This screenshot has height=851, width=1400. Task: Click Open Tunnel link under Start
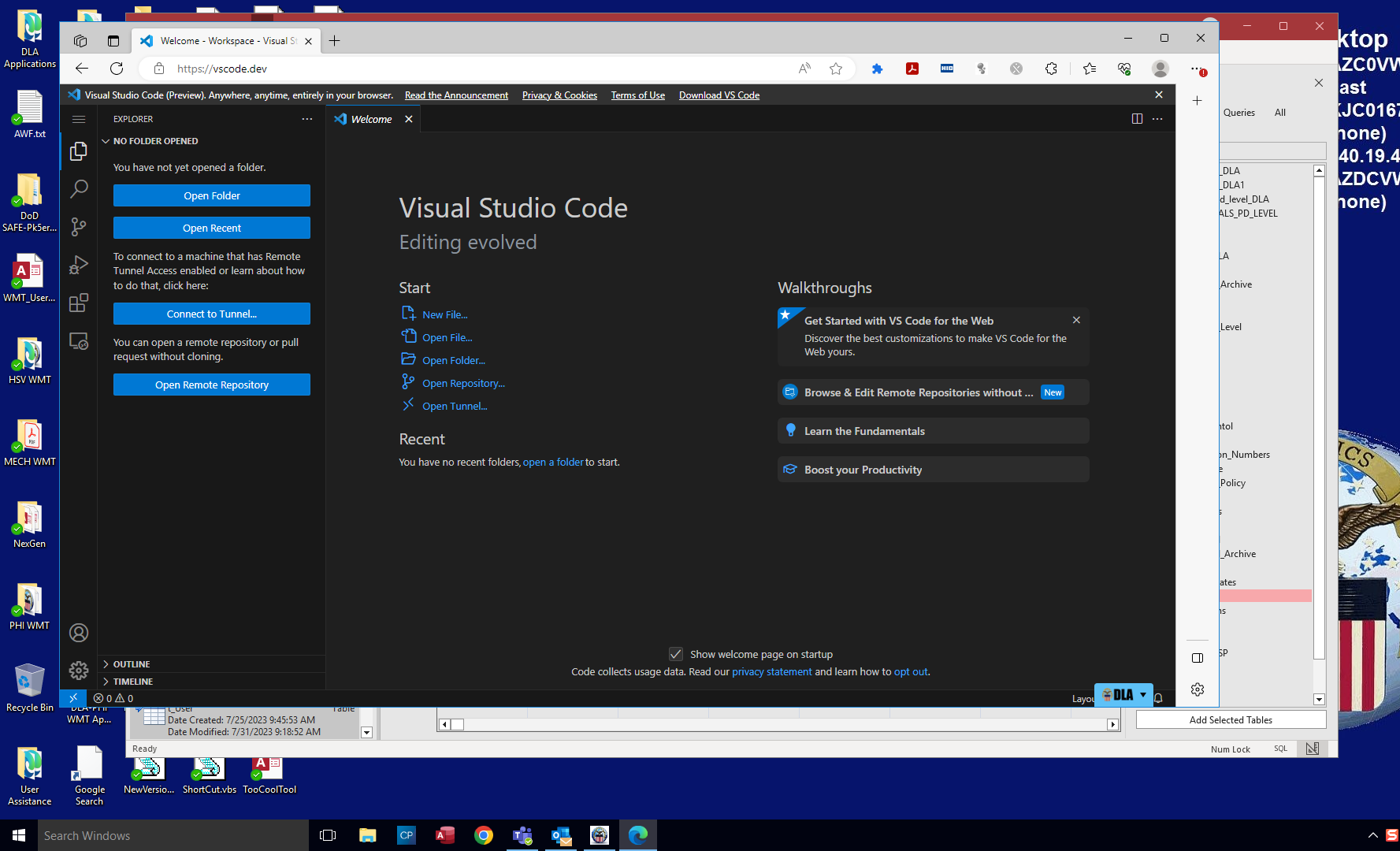[x=455, y=406]
